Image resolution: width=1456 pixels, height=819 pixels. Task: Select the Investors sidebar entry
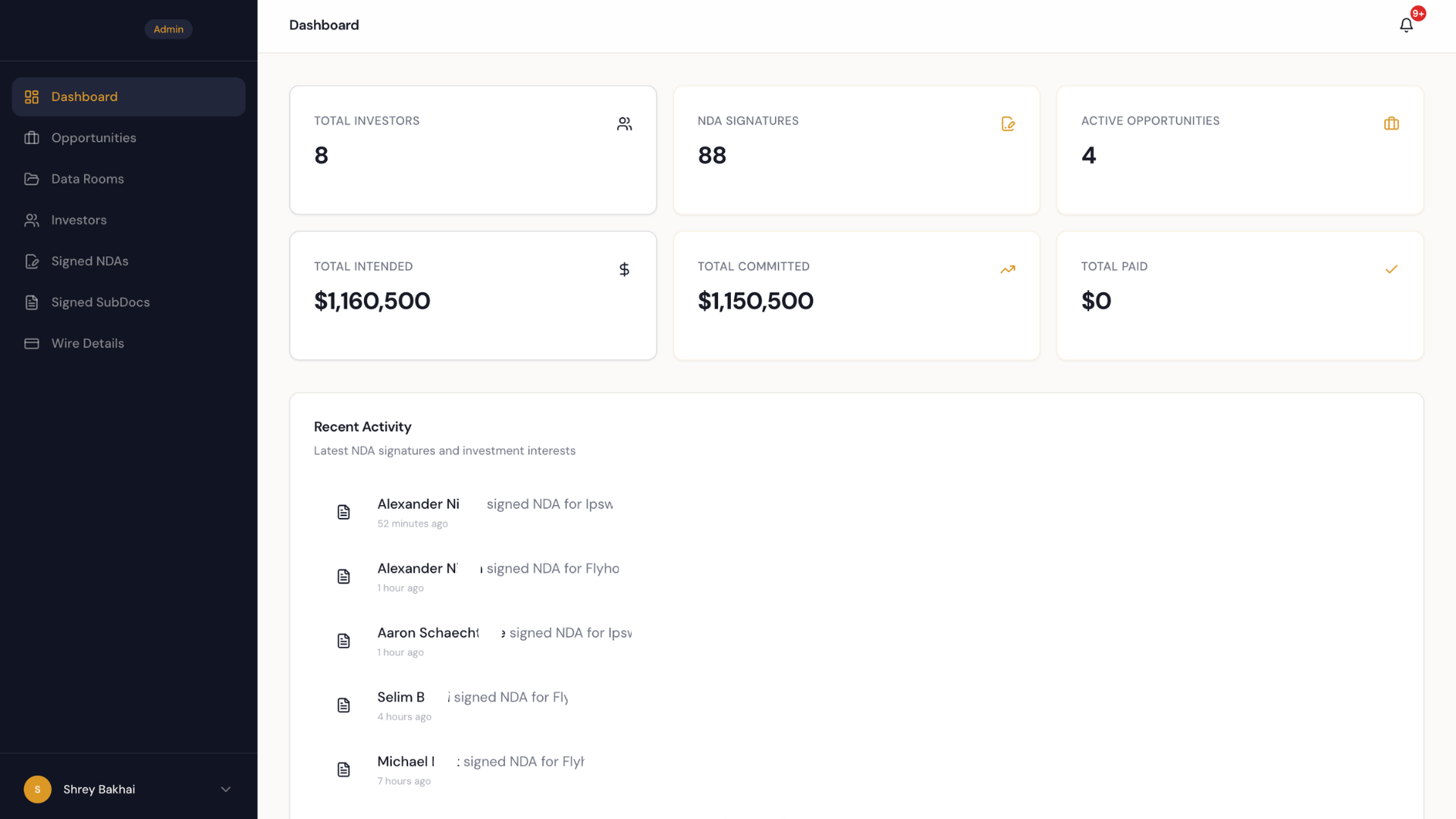(x=79, y=220)
